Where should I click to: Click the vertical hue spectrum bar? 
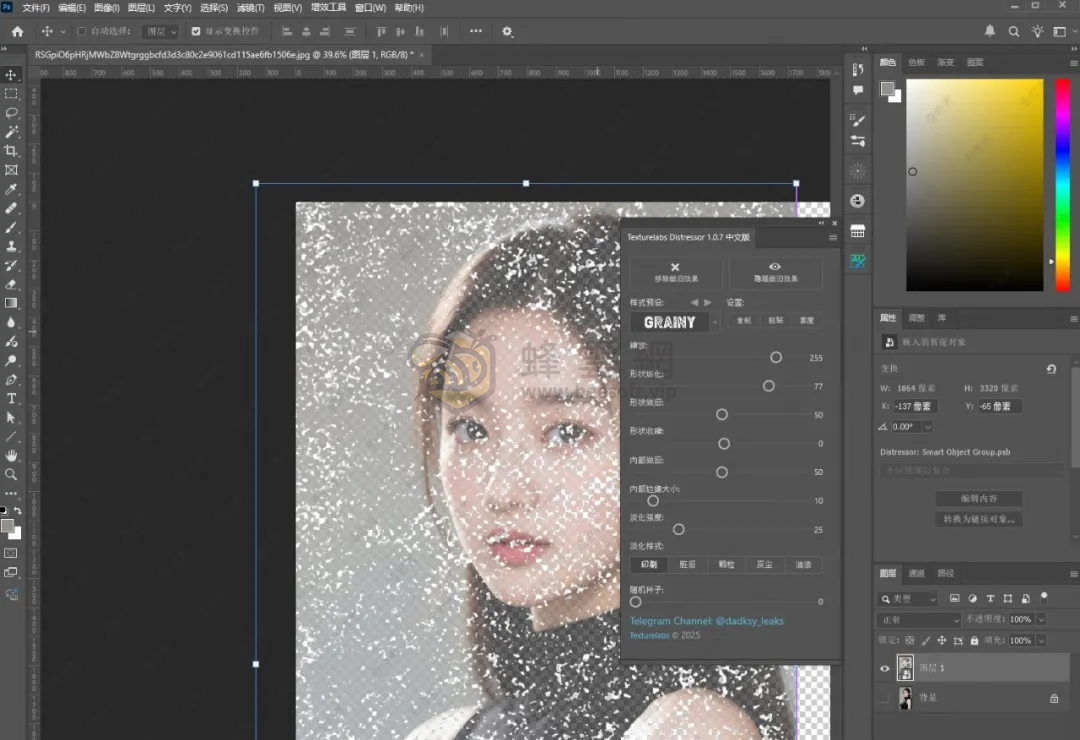[1063, 185]
